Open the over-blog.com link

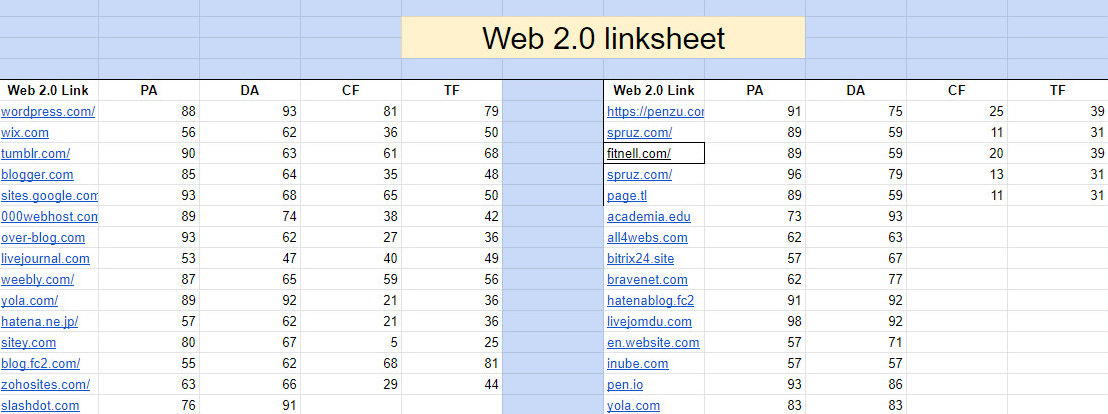click(43, 237)
